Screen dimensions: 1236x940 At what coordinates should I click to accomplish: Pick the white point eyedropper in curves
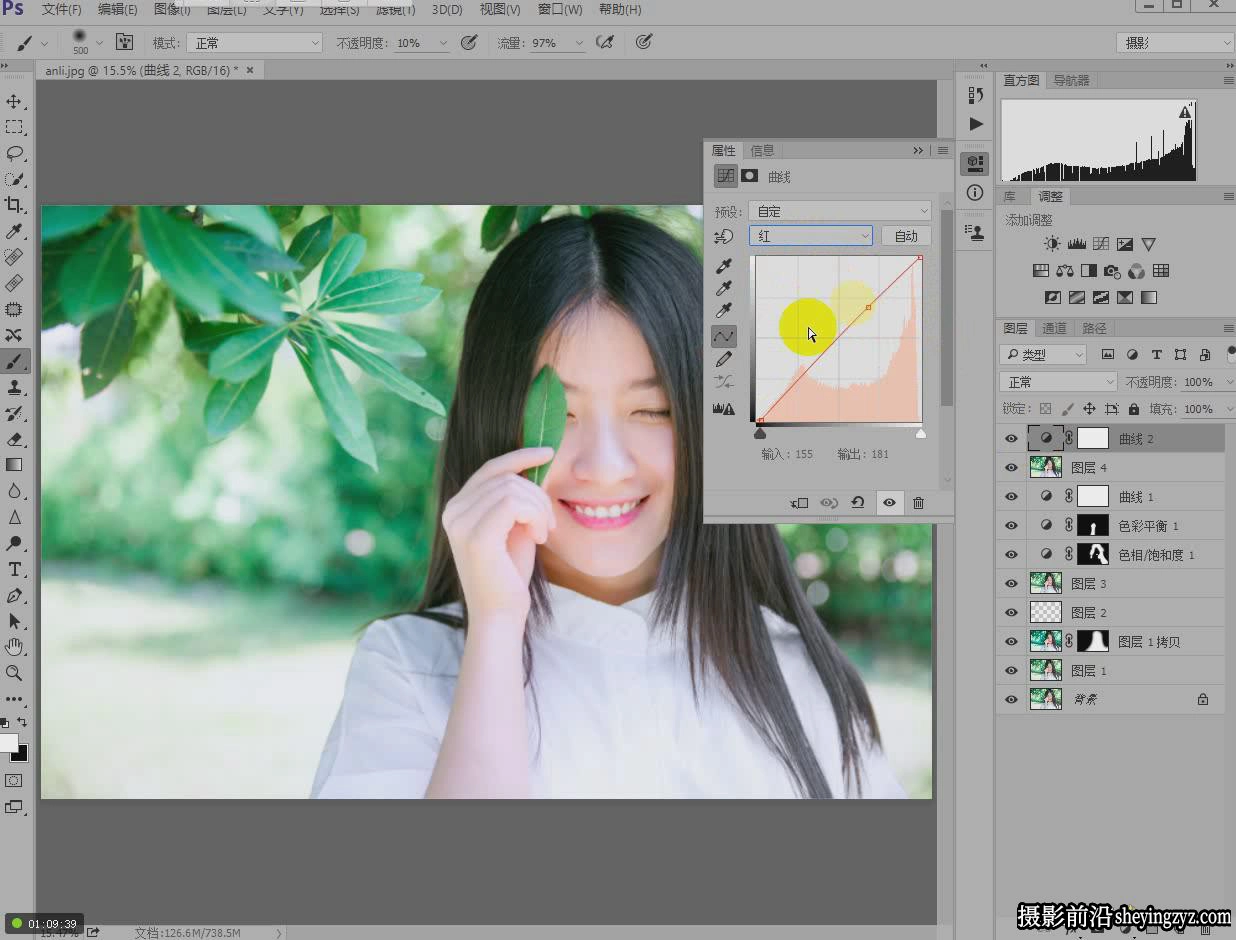pyautogui.click(x=724, y=312)
